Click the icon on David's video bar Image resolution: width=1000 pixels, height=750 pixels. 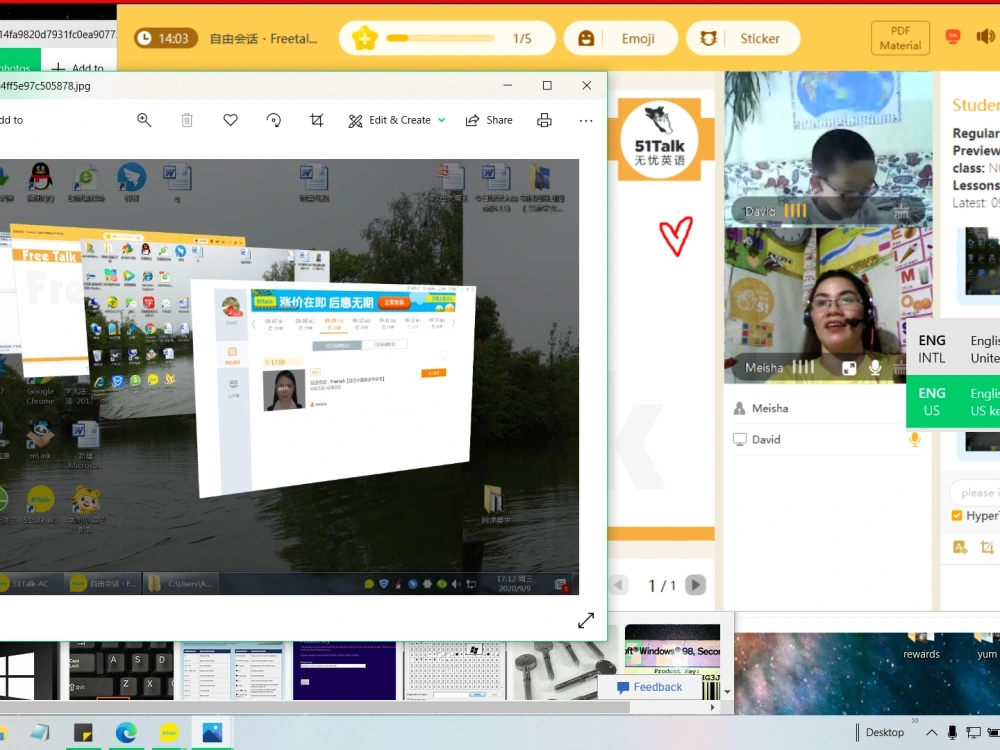pos(901,212)
